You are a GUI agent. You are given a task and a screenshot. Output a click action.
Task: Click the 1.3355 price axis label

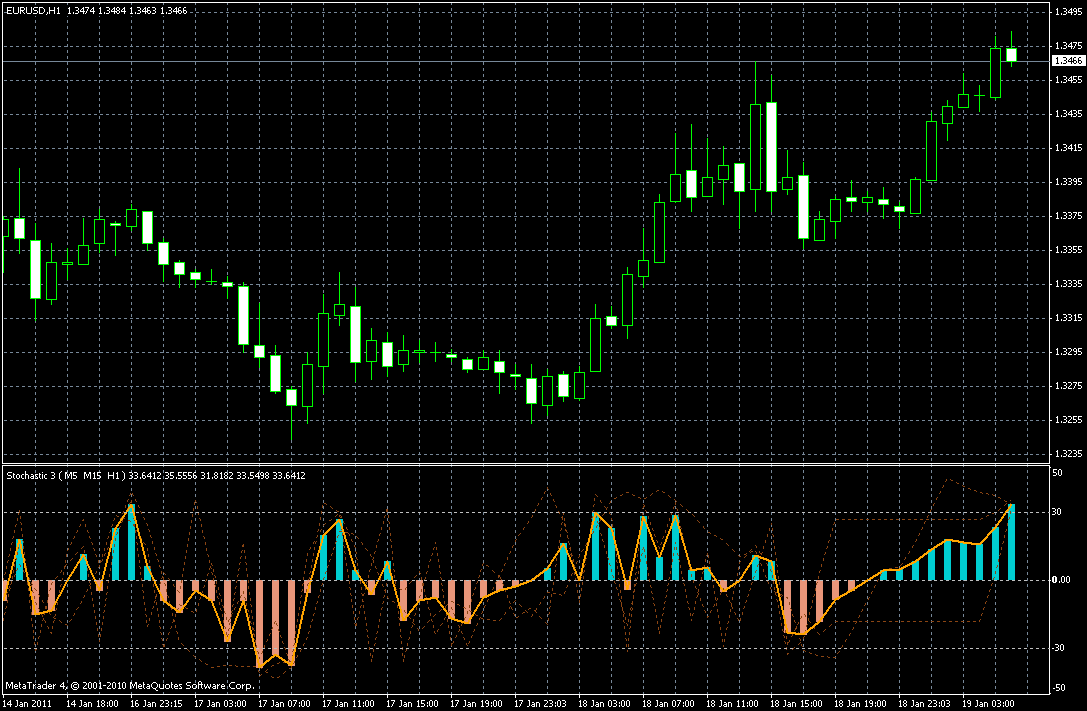(x=1068, y=249)
